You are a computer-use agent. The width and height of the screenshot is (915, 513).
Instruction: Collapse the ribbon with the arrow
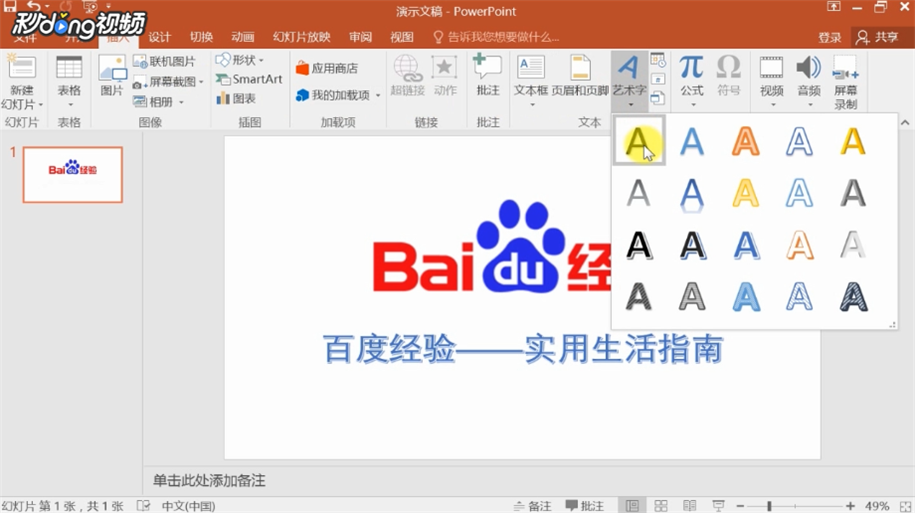point(904,123)
